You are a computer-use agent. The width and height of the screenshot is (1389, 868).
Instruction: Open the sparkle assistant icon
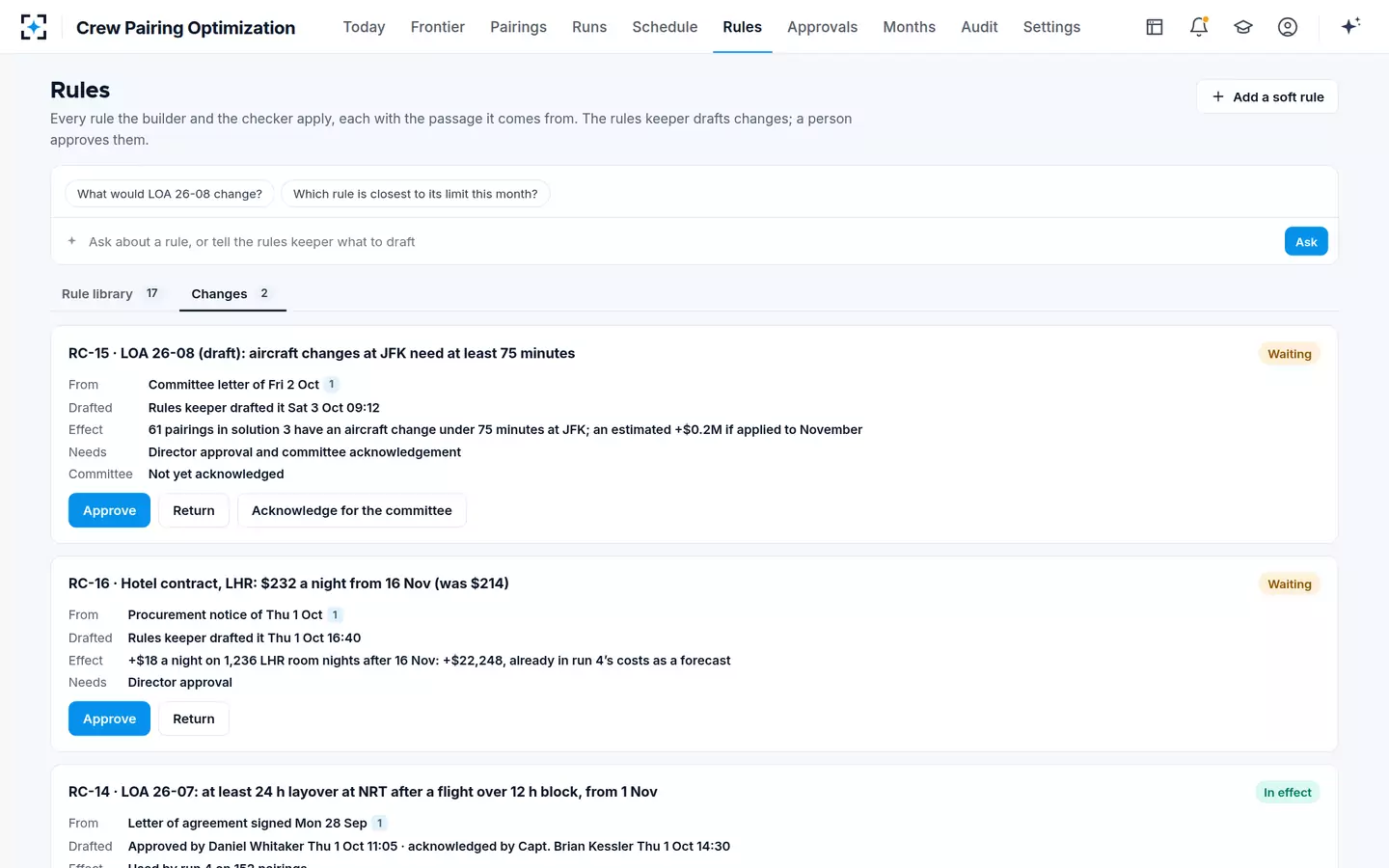click(1350, 26)
